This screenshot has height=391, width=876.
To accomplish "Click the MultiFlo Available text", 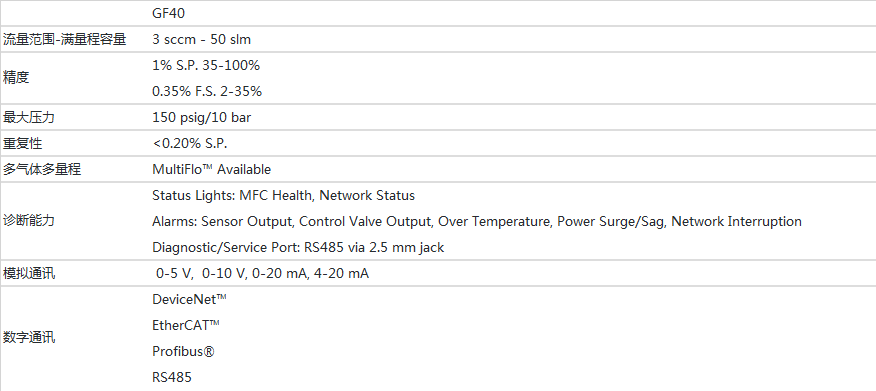I will (211, 169).
